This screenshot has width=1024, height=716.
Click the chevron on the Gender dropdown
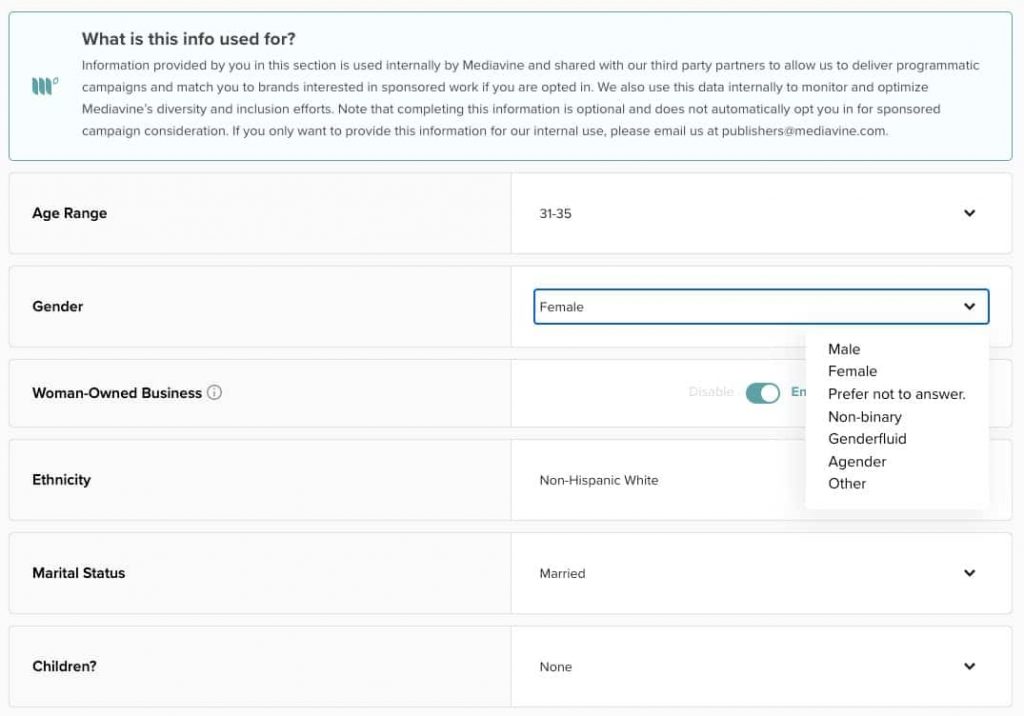(968, 307)
